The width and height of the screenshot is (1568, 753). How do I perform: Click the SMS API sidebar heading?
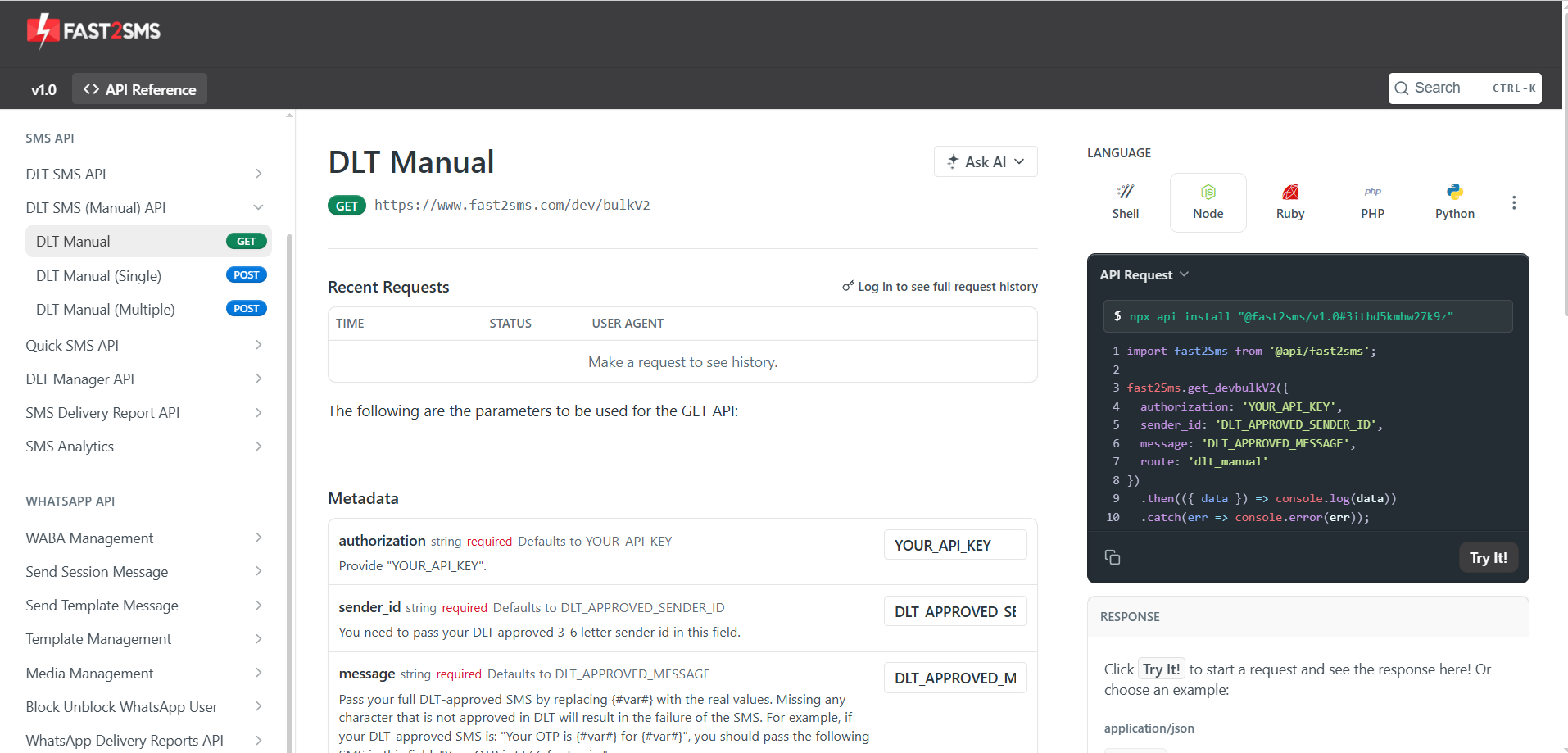[50, 138]
